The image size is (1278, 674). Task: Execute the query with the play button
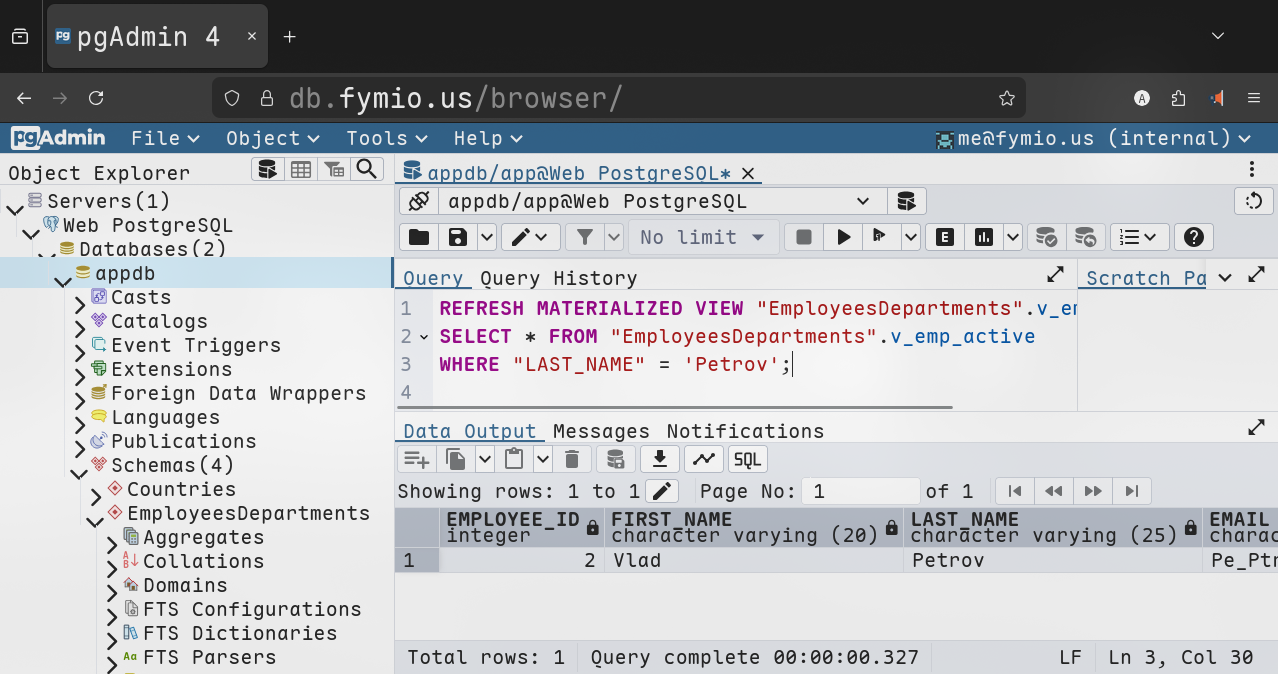point(844,237)
